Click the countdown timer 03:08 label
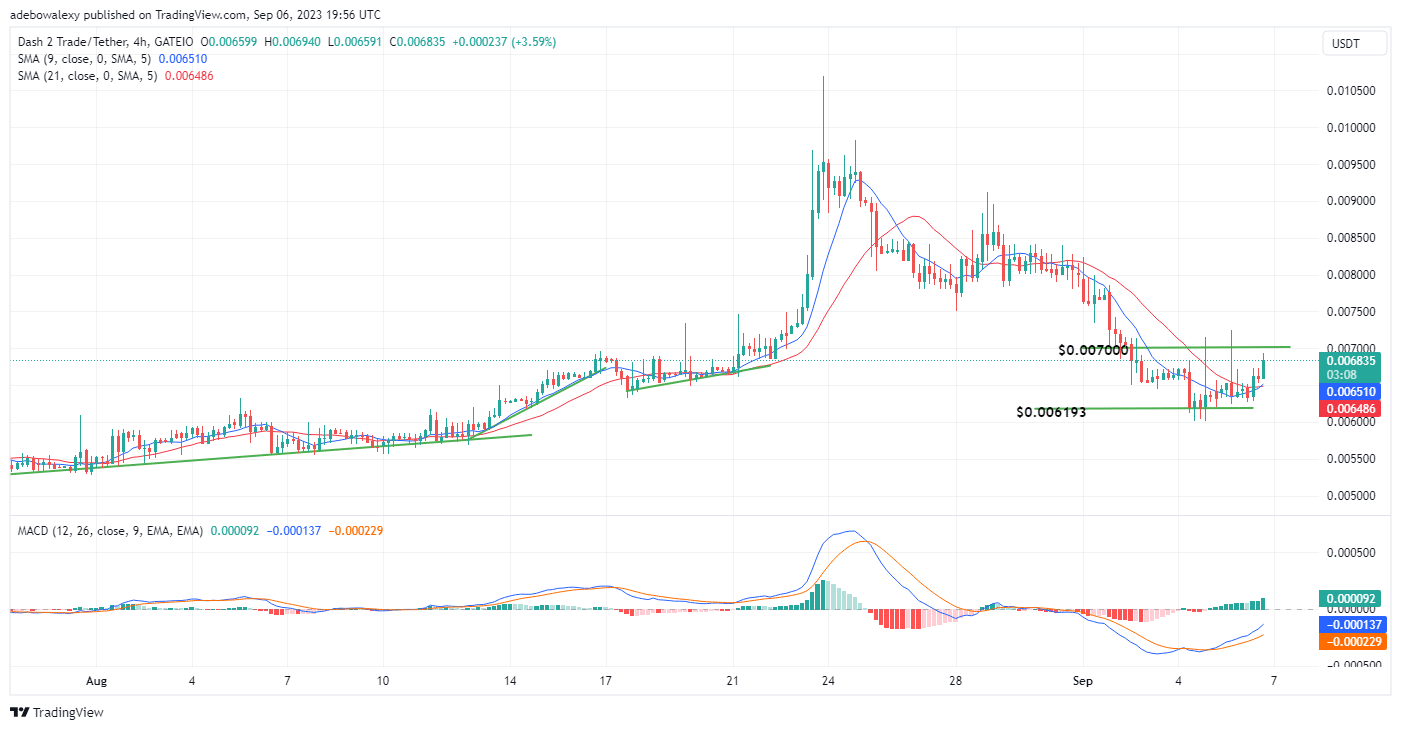1401x730 pixels. tap(1342, 375)
